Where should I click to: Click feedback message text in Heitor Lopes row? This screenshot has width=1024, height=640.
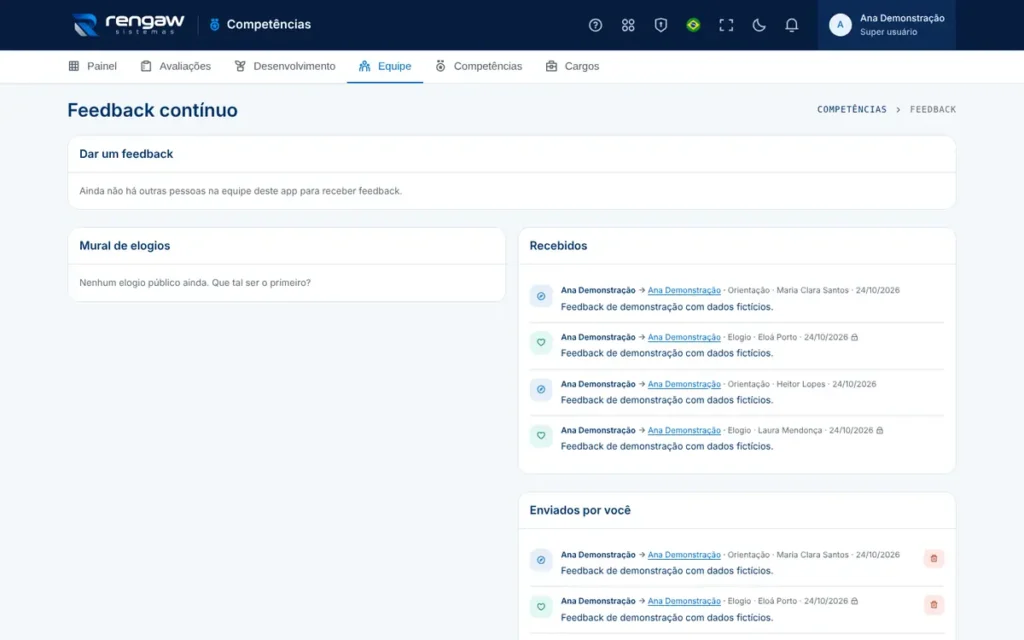coord(667,400)
